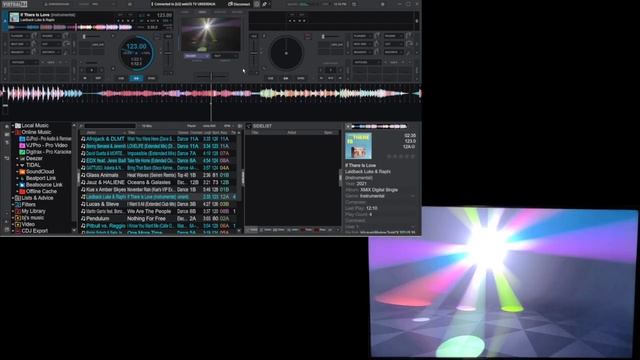Select the Afrojack & DLMT track row
Screen dimensions: 640x360
158,139
